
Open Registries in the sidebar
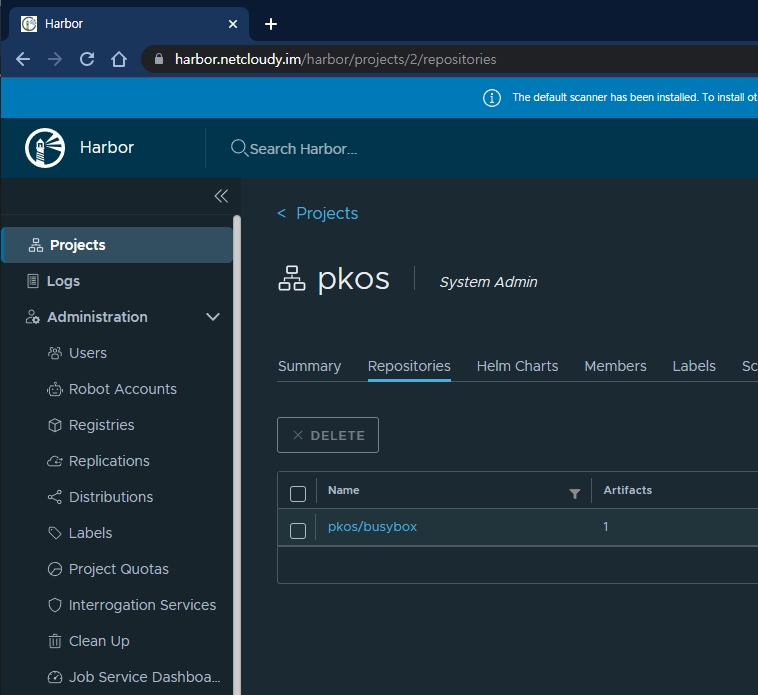tap(102, 425)
